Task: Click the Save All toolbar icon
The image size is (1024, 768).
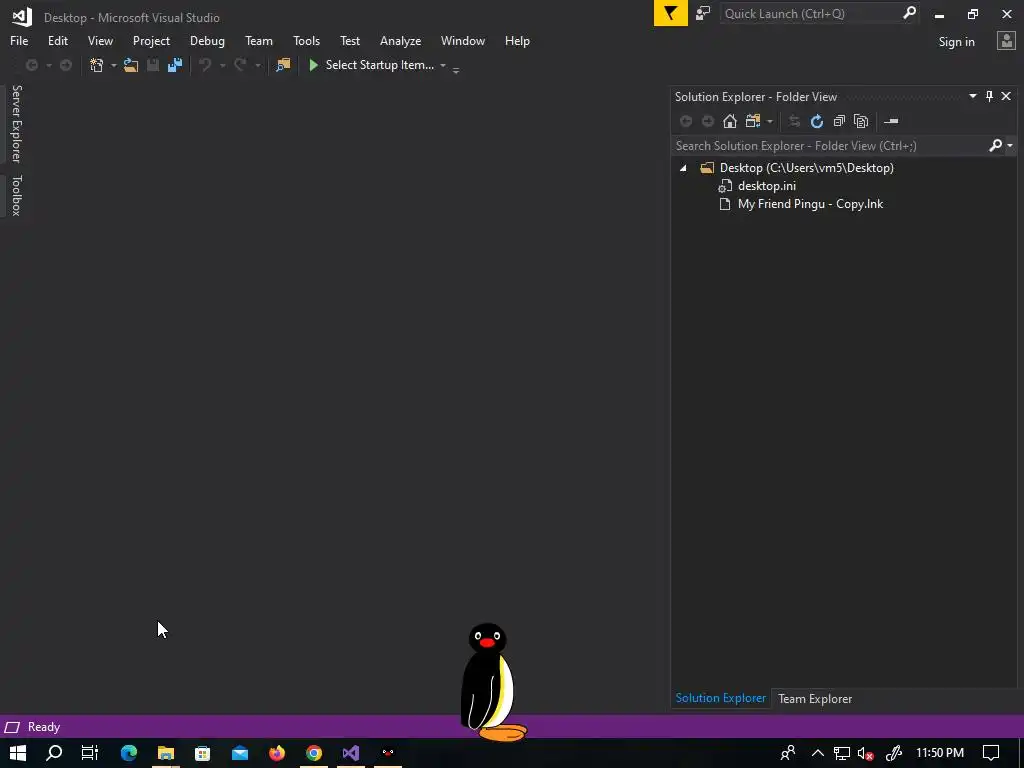Action: tap(174, 65)
